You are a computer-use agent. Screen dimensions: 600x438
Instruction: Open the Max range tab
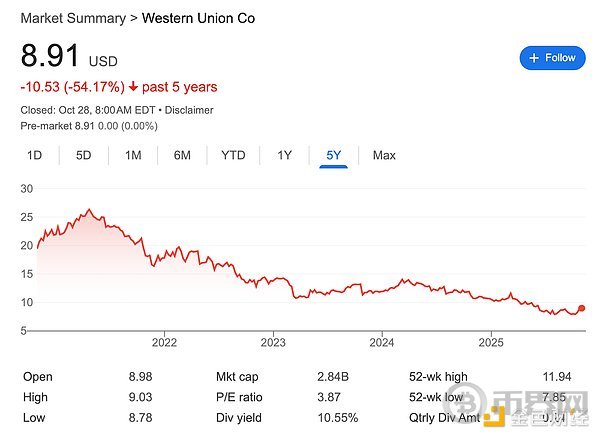tap(384, 155)
